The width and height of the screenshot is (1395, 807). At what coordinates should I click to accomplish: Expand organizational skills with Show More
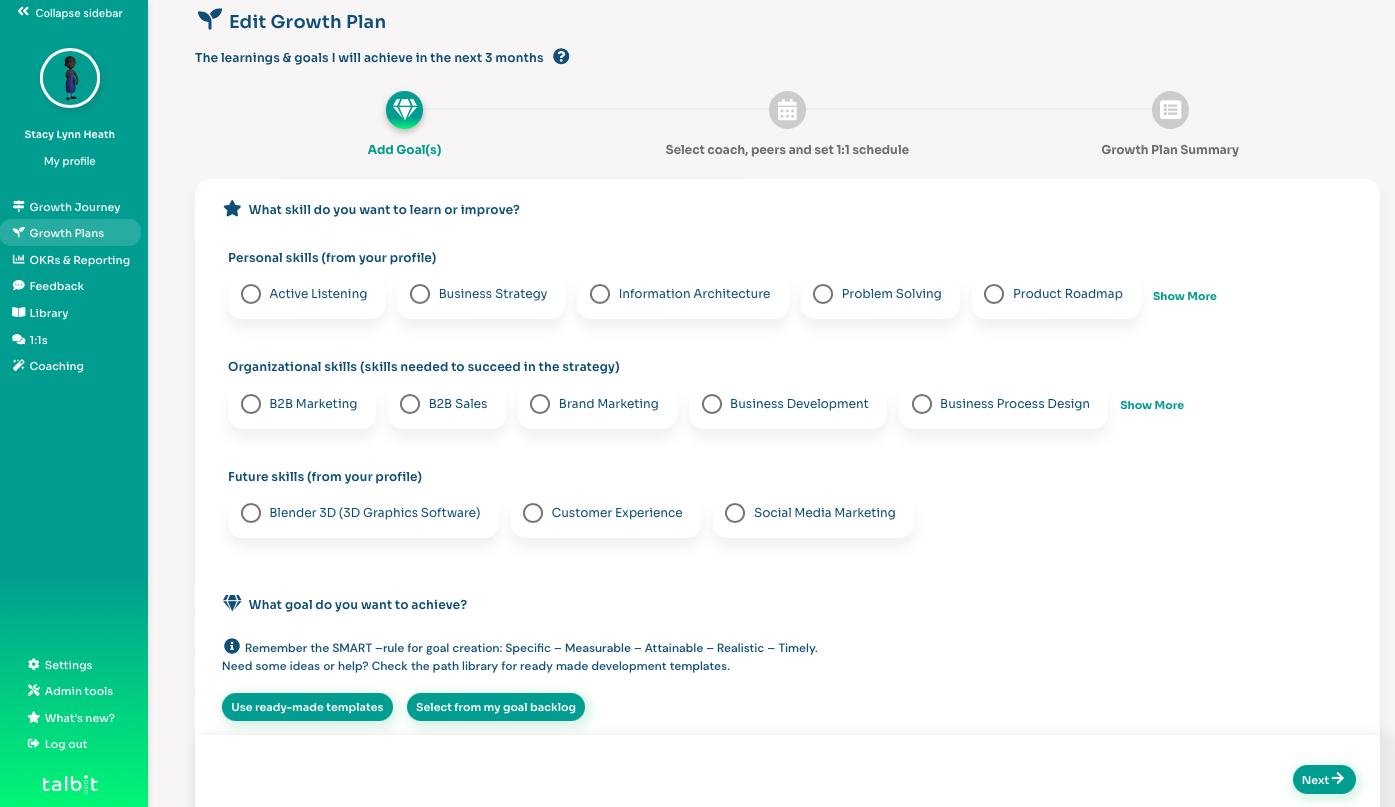[1151, 405]
